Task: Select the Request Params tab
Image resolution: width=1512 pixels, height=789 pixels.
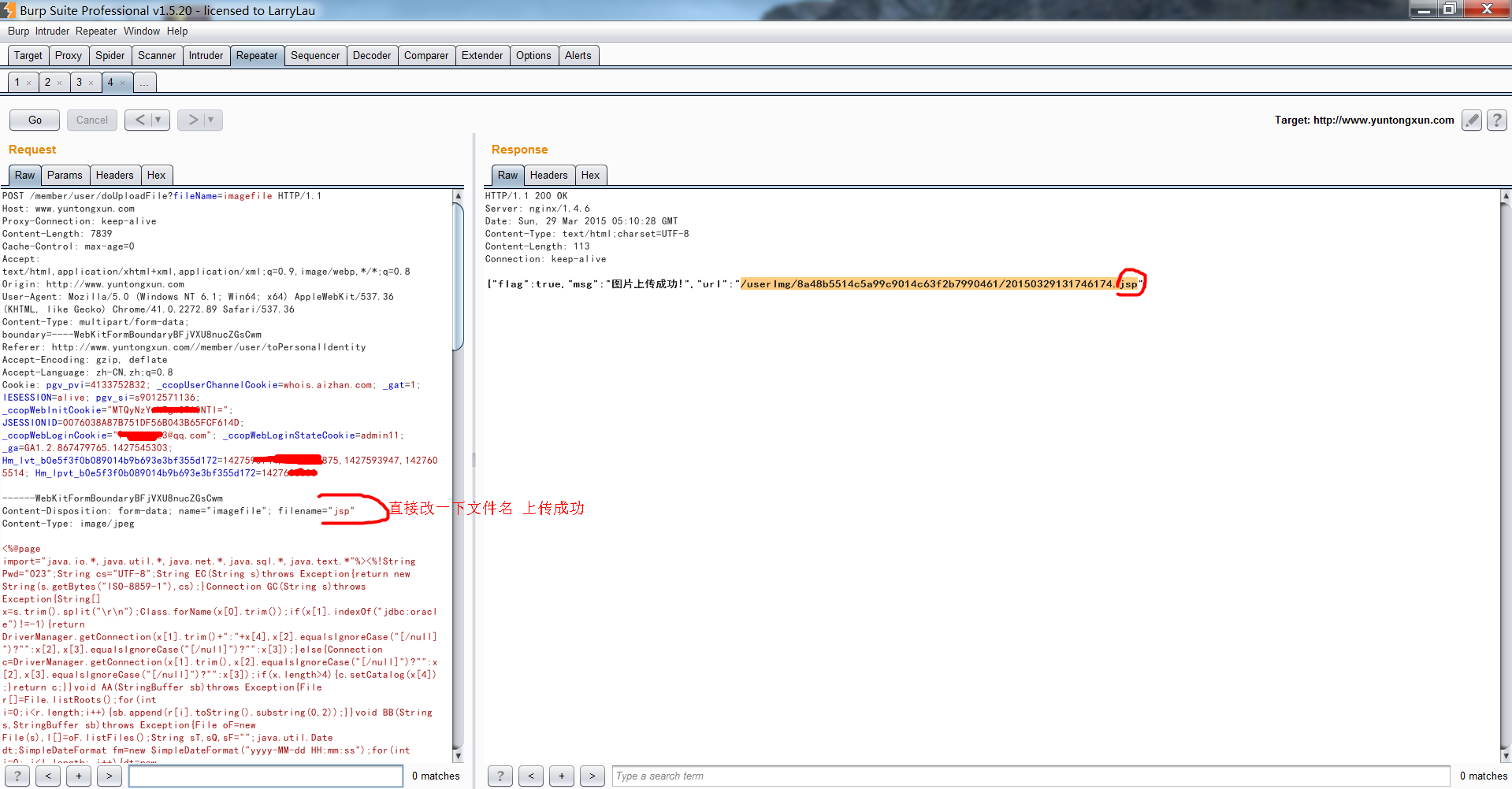Action: click(x=65, y=176)
